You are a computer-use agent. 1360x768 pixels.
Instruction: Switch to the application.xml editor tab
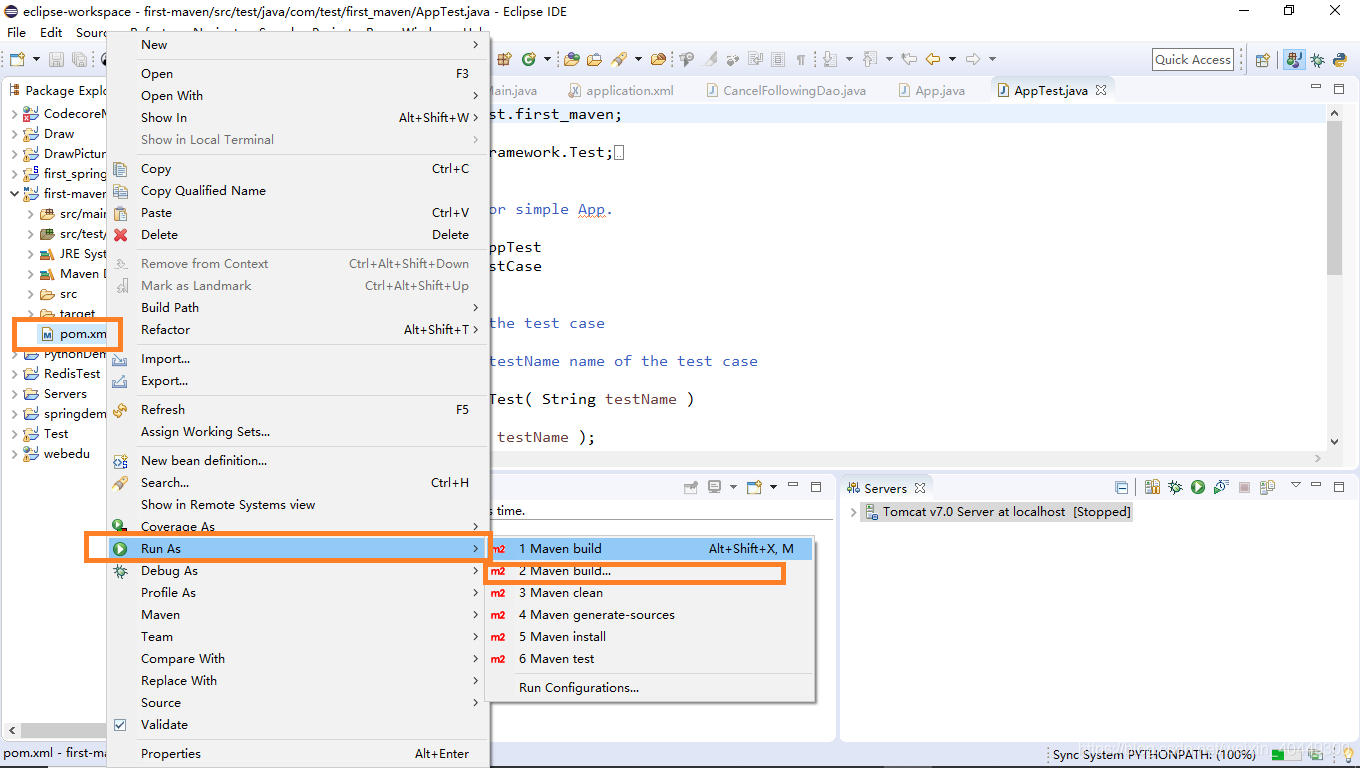click(x=619, y=90)
